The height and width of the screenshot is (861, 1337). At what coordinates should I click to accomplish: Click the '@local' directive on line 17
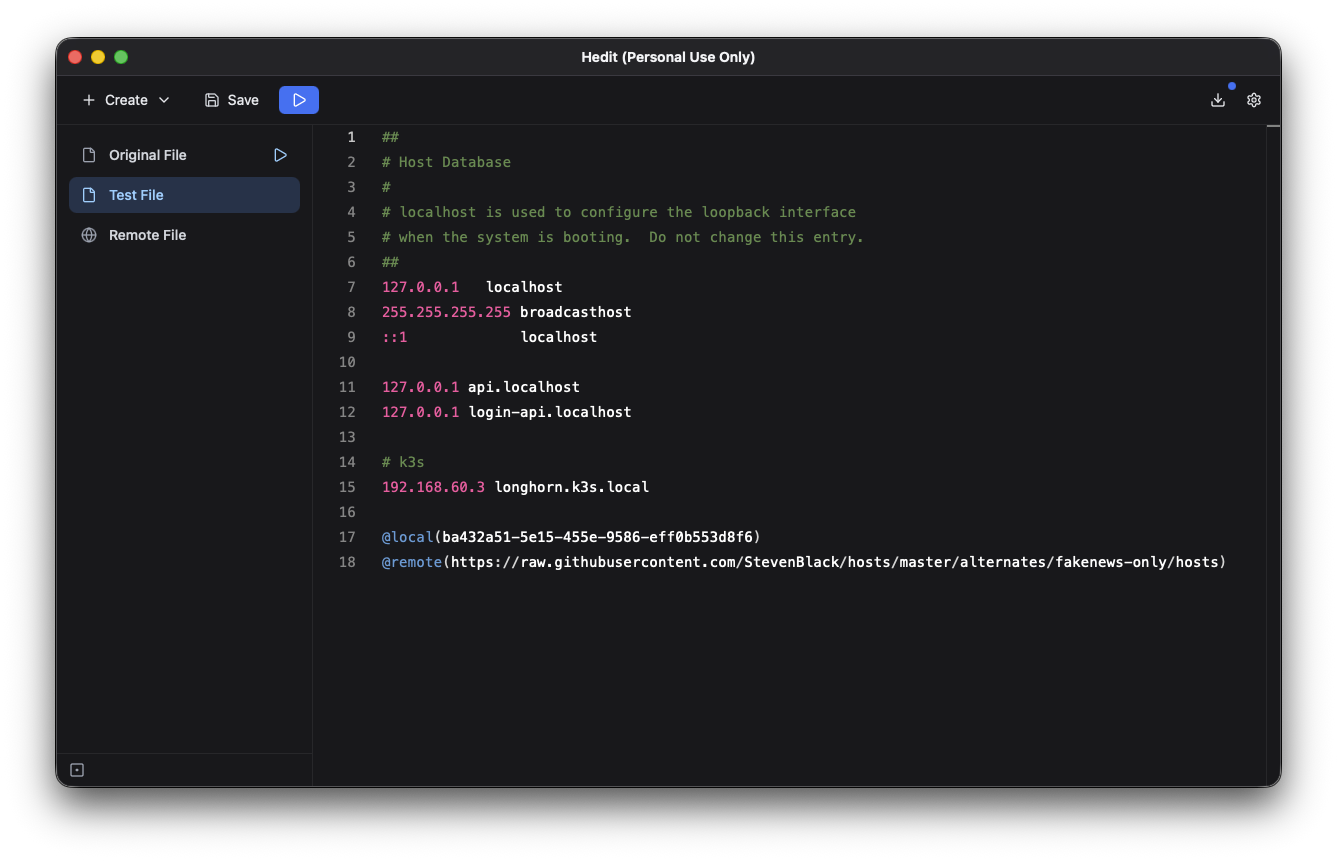click(x=408, y=537)
